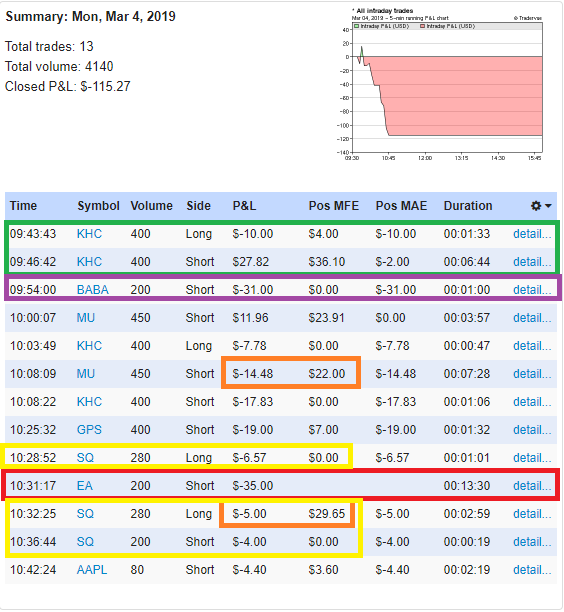The width and height of the screenshot is (564, 612).
Task: View detail link for 10:00:07 MU trade
Action: (532, 318)
